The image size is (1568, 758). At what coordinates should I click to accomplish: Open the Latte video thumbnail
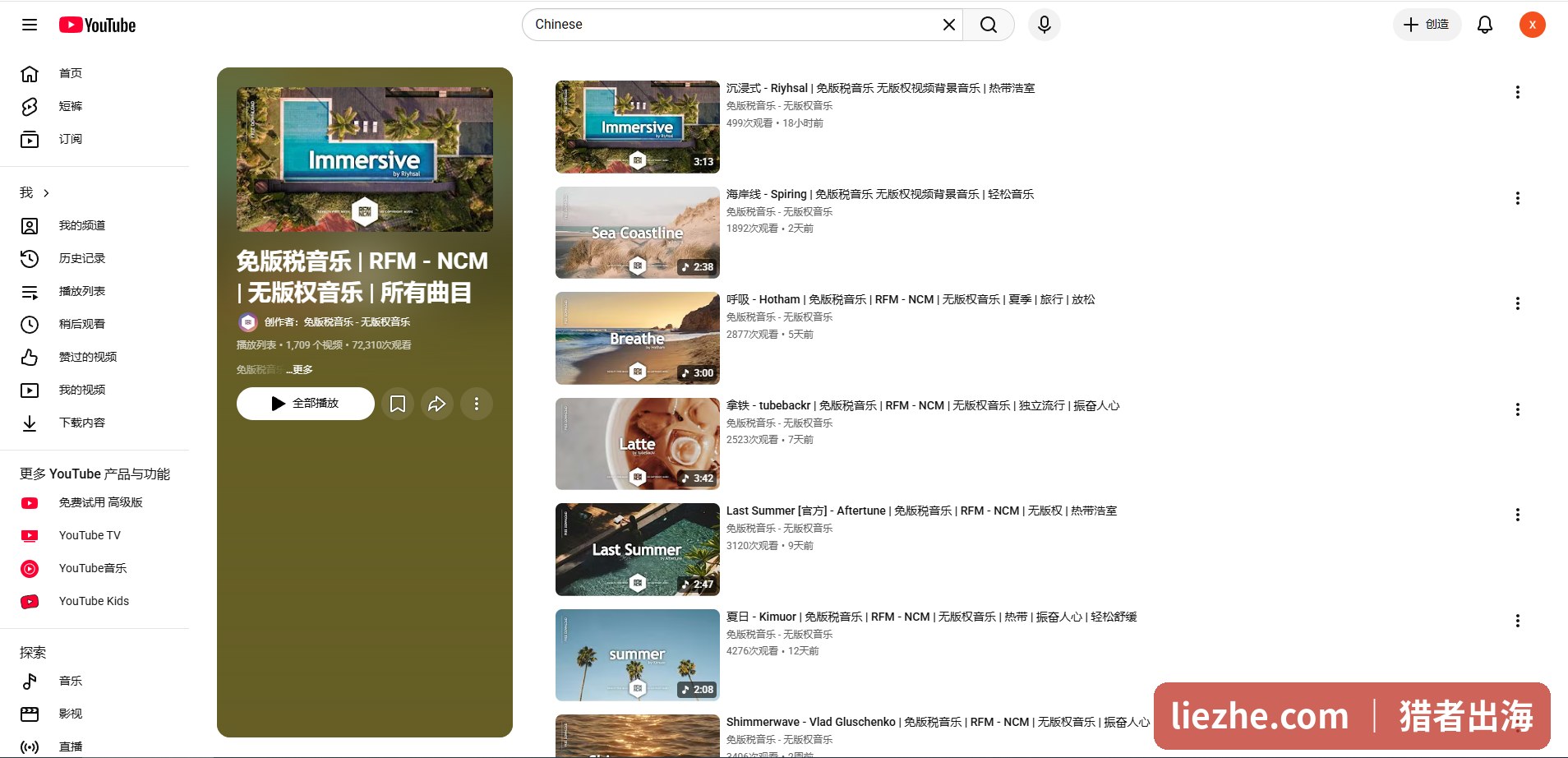(638, 444)
